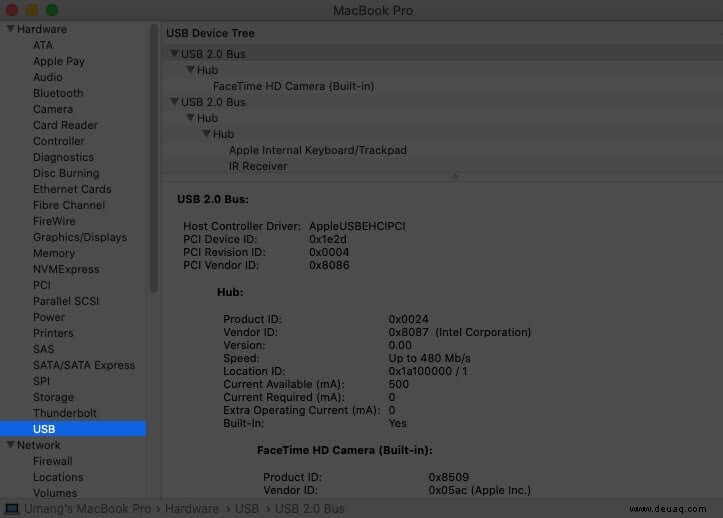Click the Up to 480 Mb/s speed value
723x518 pixels.
(x=429, y=358)
